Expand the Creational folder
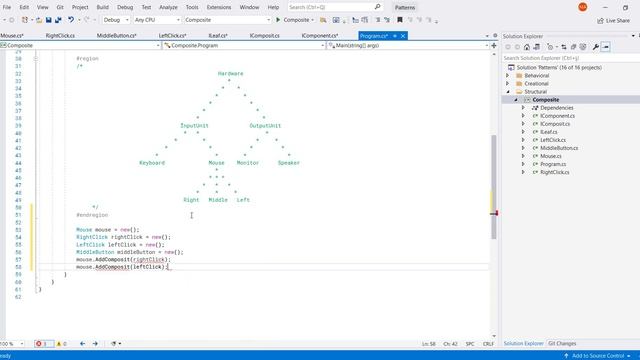640x360 pixels. tap(508, 84)
